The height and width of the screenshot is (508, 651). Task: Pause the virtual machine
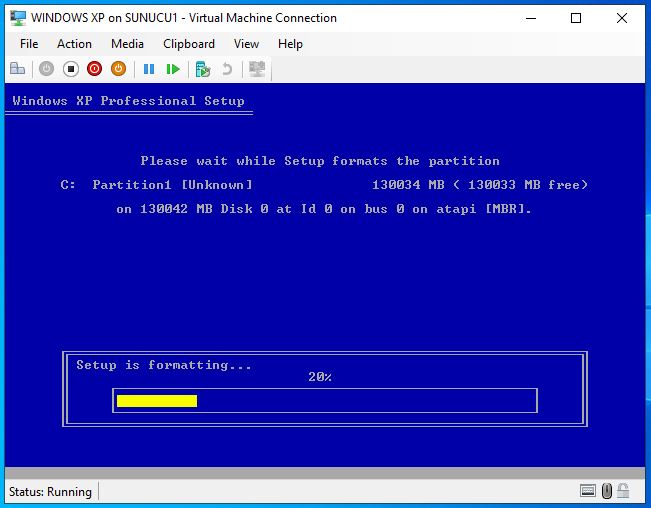pos(149,68)
